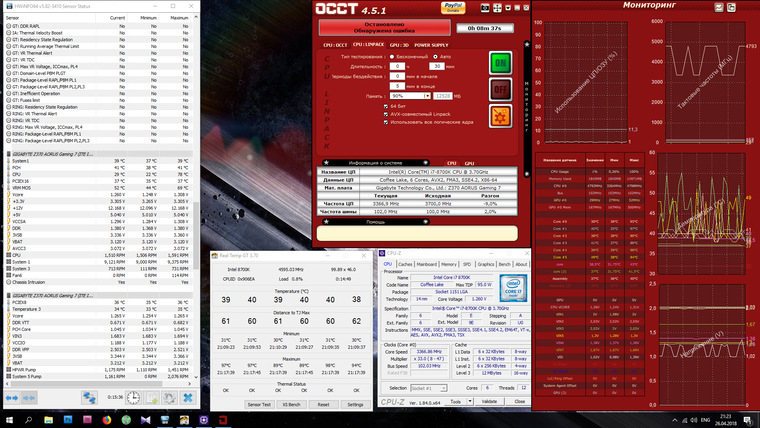Click the Intel Core i7 logo in CPU-Z
760x428 pixels.
[513, 288]
